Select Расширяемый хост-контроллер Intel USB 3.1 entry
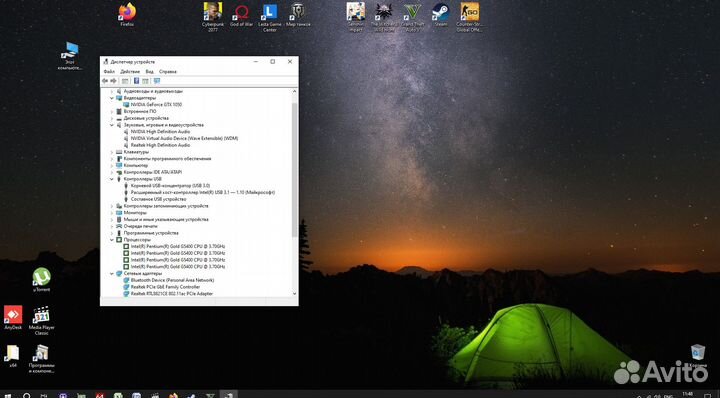This screenshot has width=720, height=398. 199,192
